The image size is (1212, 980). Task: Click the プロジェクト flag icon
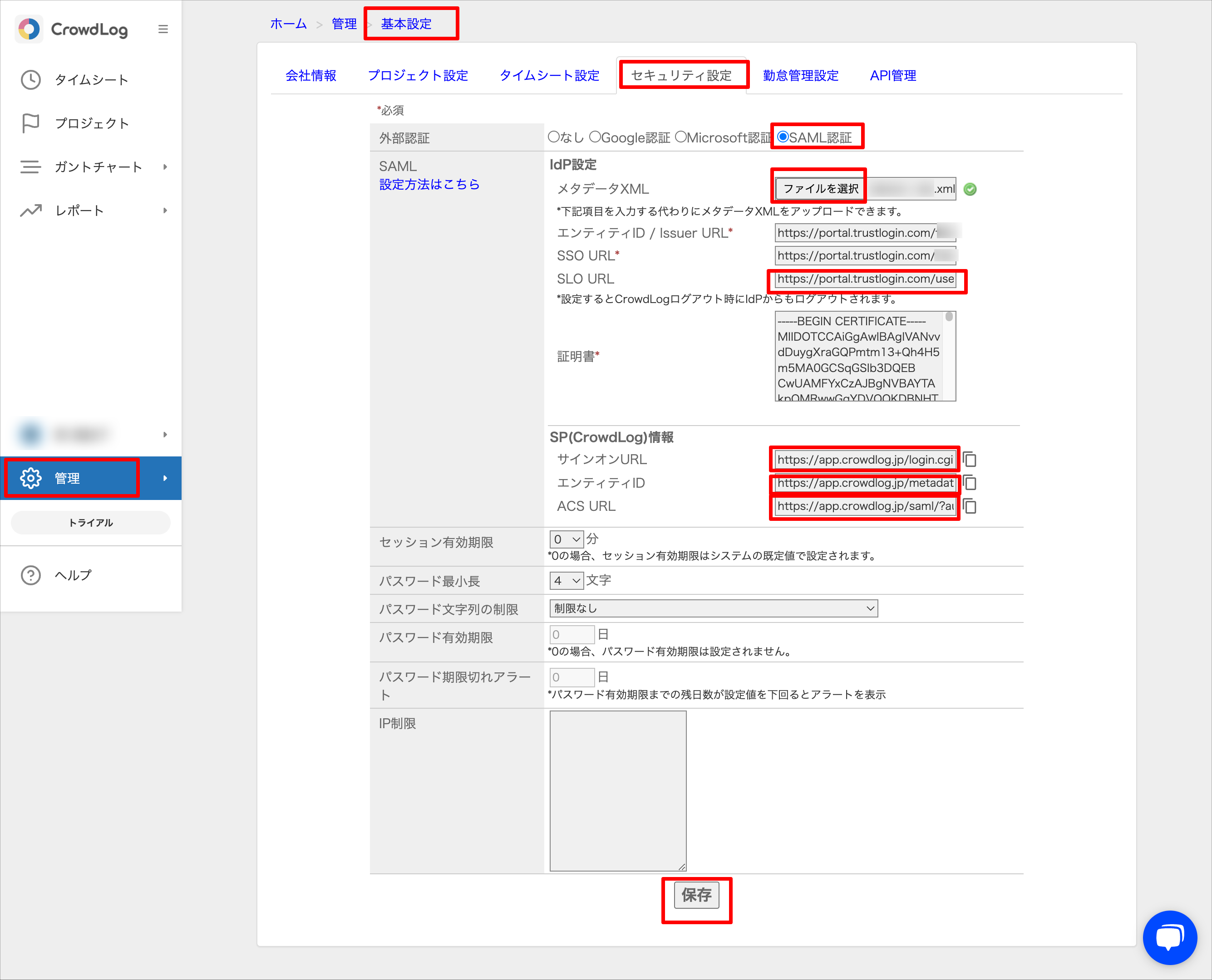[x=30, y=123]
